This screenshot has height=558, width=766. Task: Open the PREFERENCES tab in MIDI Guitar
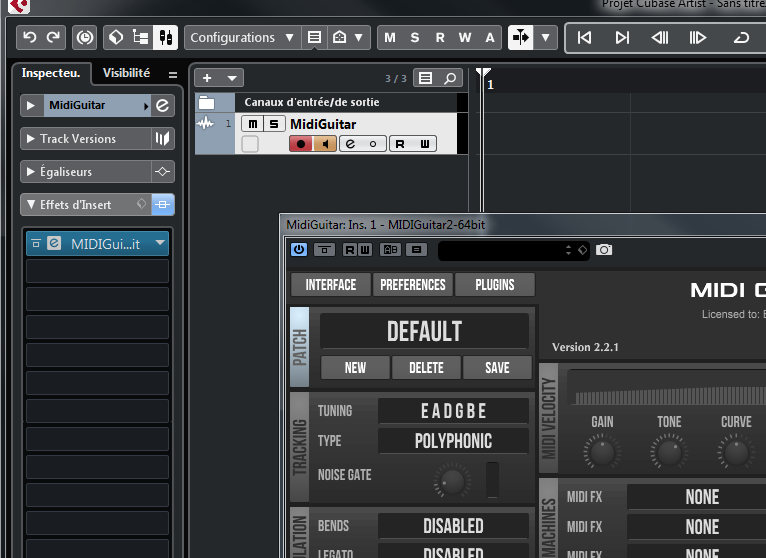coord(413,285)
